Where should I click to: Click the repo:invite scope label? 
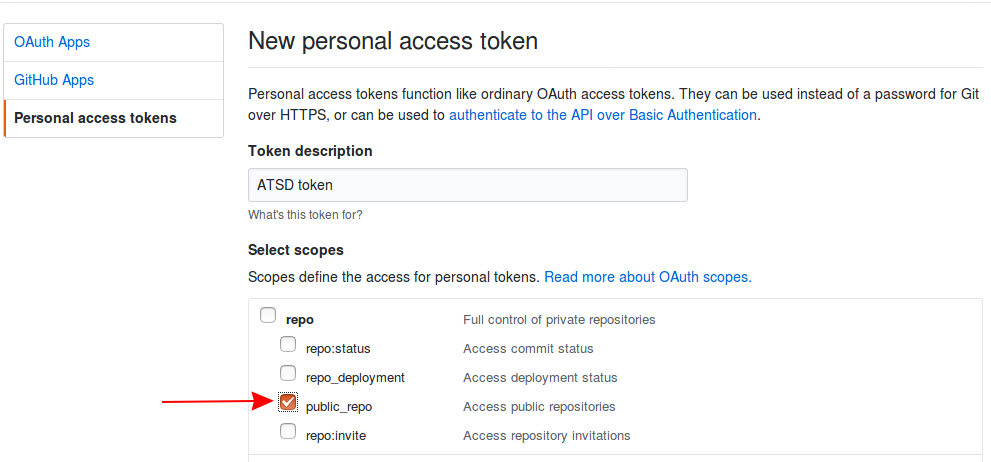click(336, 436)
